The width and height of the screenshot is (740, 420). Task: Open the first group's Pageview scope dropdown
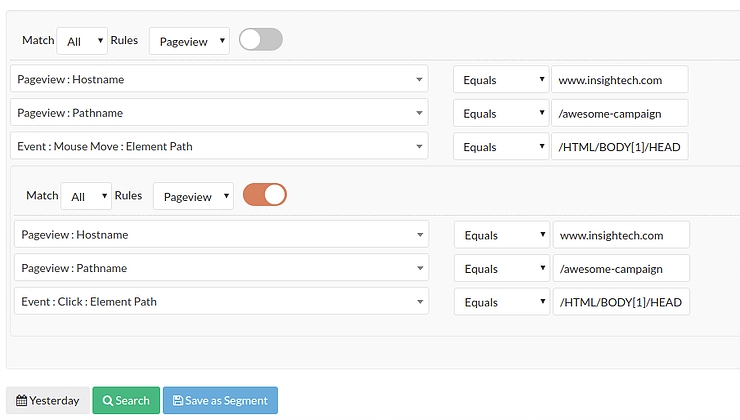[189, 41]
